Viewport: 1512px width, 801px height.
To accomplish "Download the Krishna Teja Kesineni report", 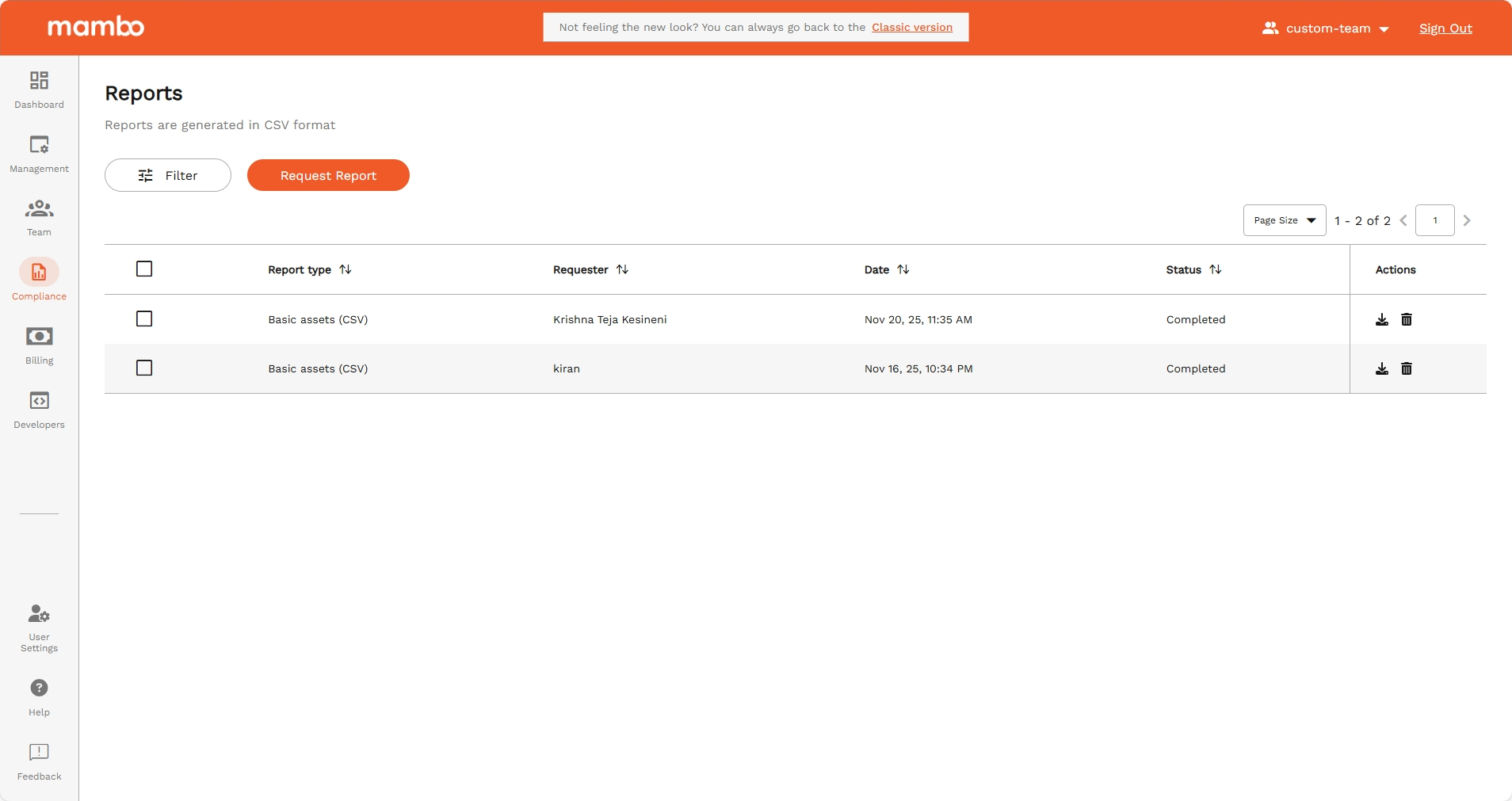I will click(x=1381, y=319).
